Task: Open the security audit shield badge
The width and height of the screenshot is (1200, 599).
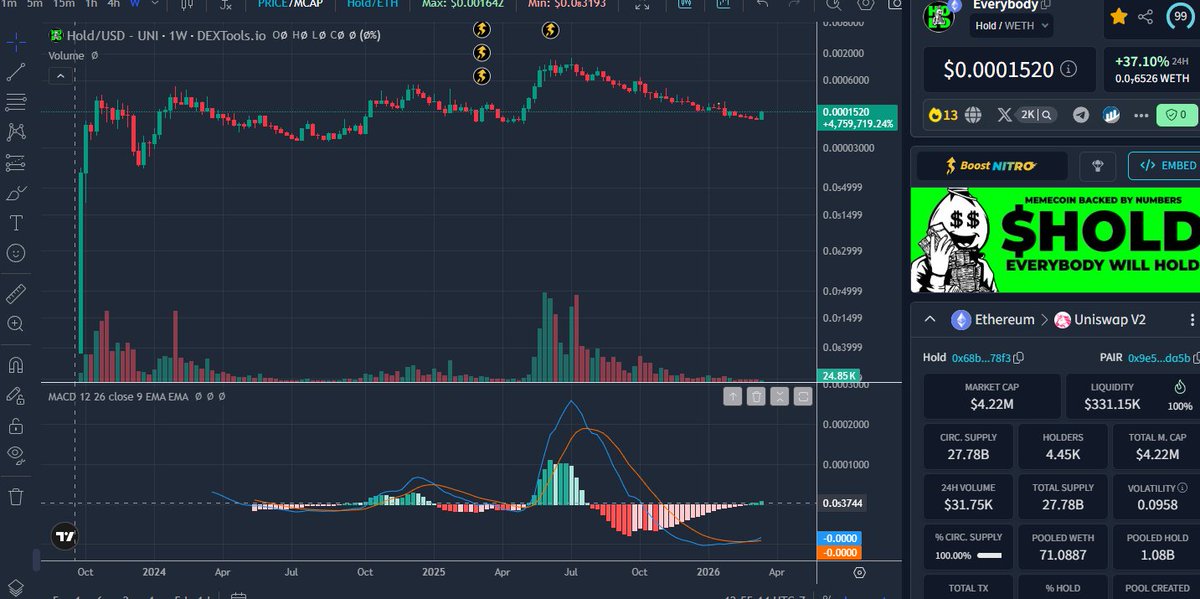Action: pyautogui.click(x=1175, y=115)
